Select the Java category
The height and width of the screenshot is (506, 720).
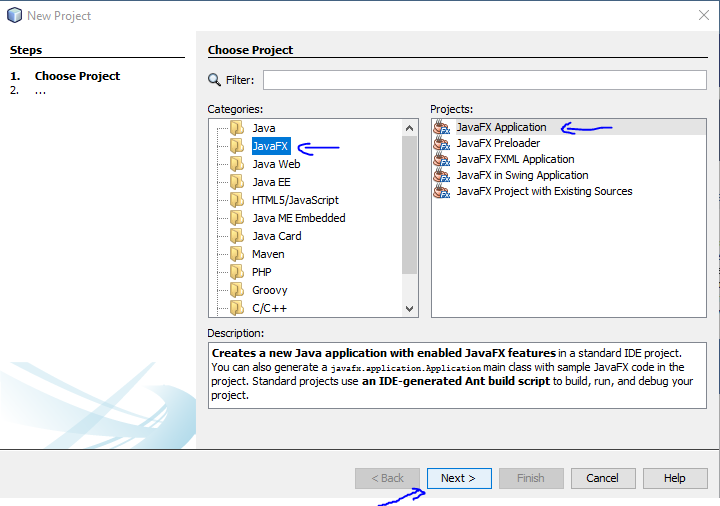(264, 128)
